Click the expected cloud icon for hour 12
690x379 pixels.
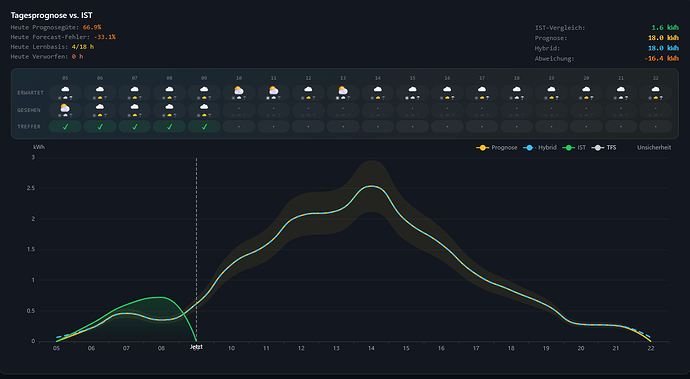click(308, 89)
